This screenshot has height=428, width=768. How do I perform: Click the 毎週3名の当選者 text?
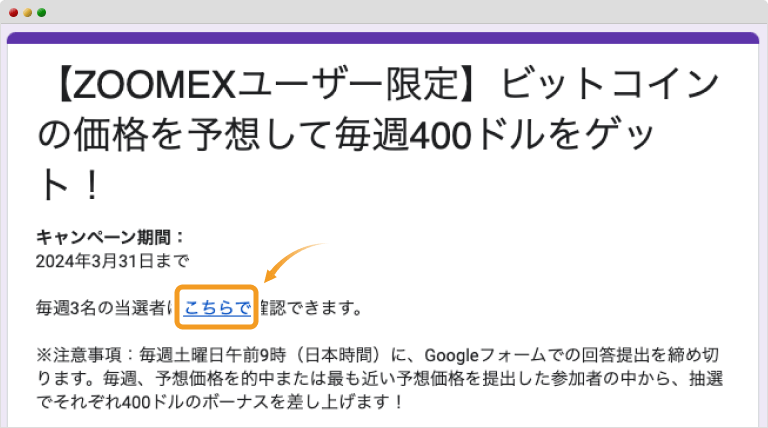[101, 308]
